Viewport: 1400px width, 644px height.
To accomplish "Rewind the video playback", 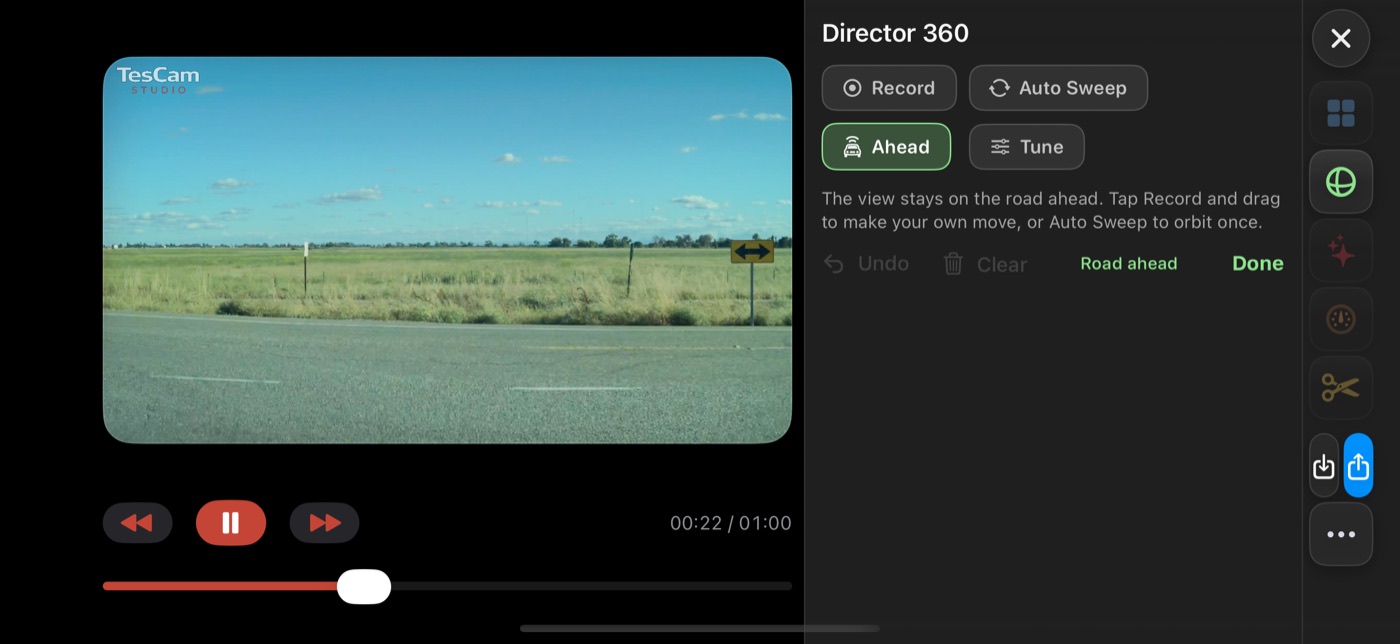I will (137, 523).
